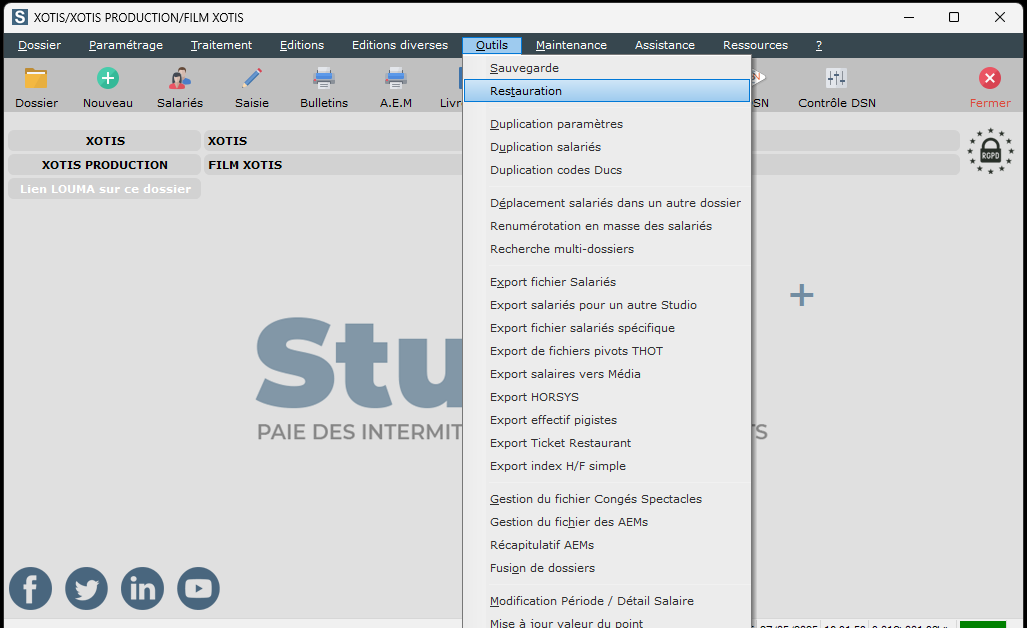The height and width of the screenshot is (628, 1027).
Task: Select Modification Période / Détail Salaire
Action: pos(607,601)
